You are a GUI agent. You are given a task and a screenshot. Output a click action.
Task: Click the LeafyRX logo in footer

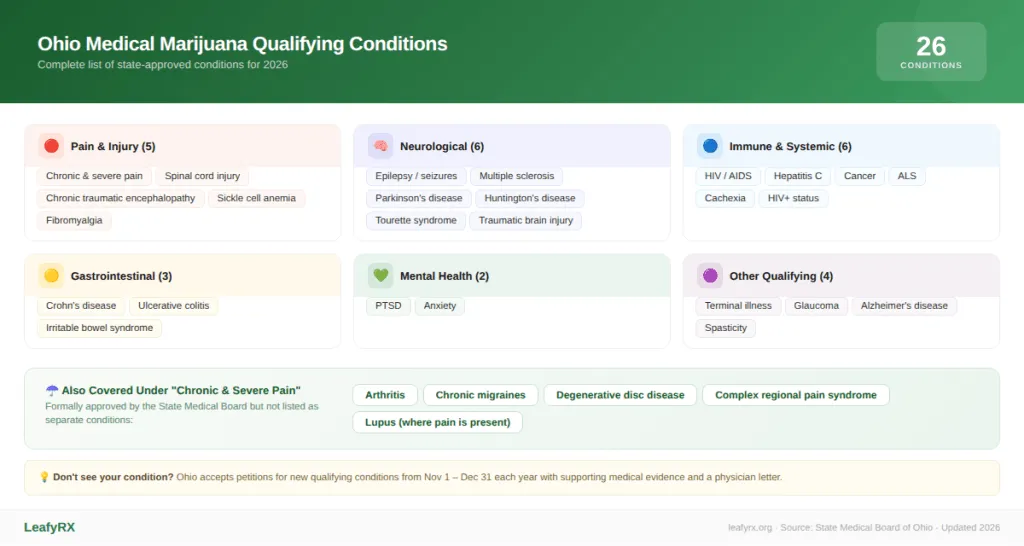[x=50, y=527]
